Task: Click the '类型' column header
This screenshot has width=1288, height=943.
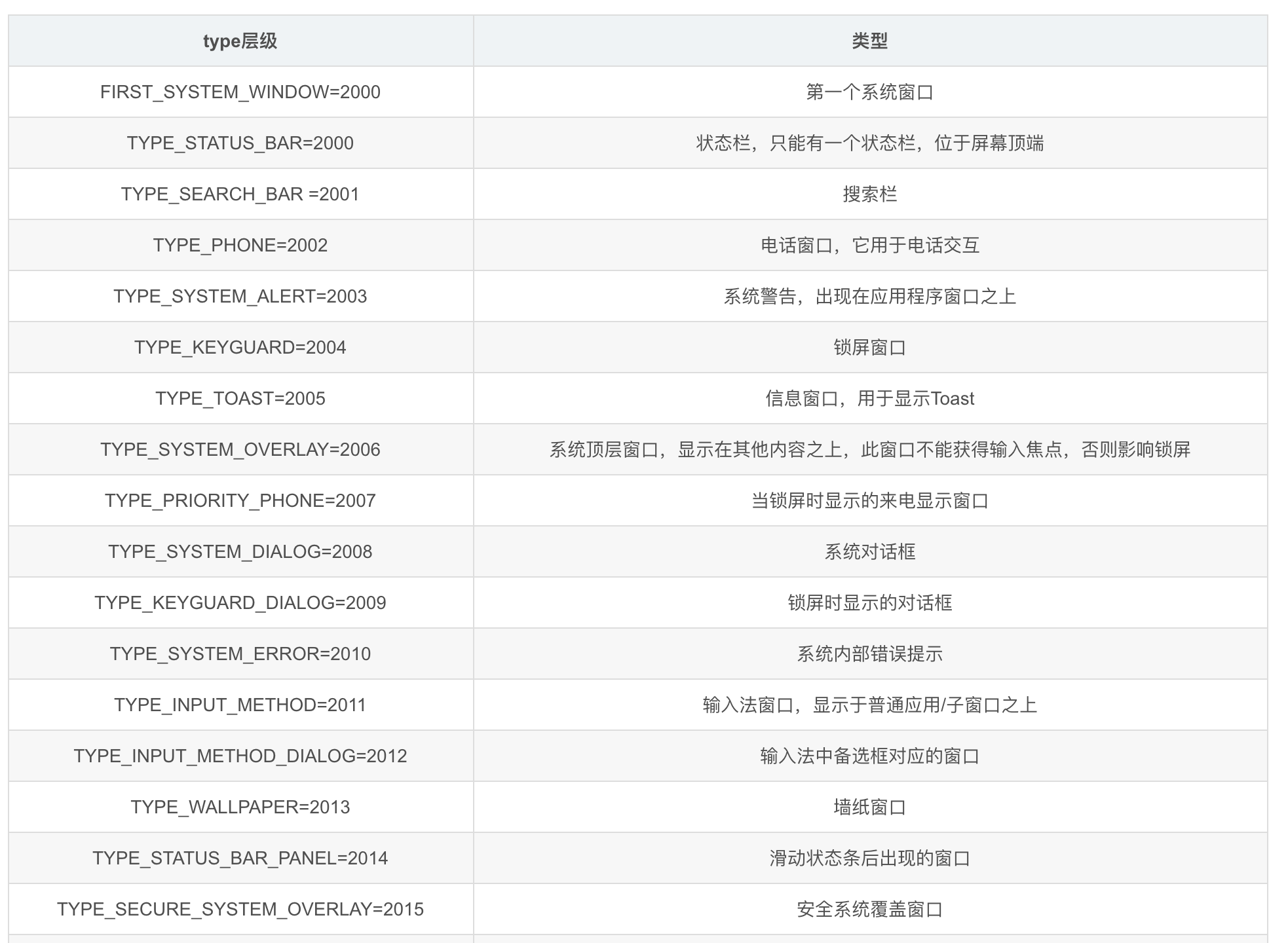Action: pos(869,41)
